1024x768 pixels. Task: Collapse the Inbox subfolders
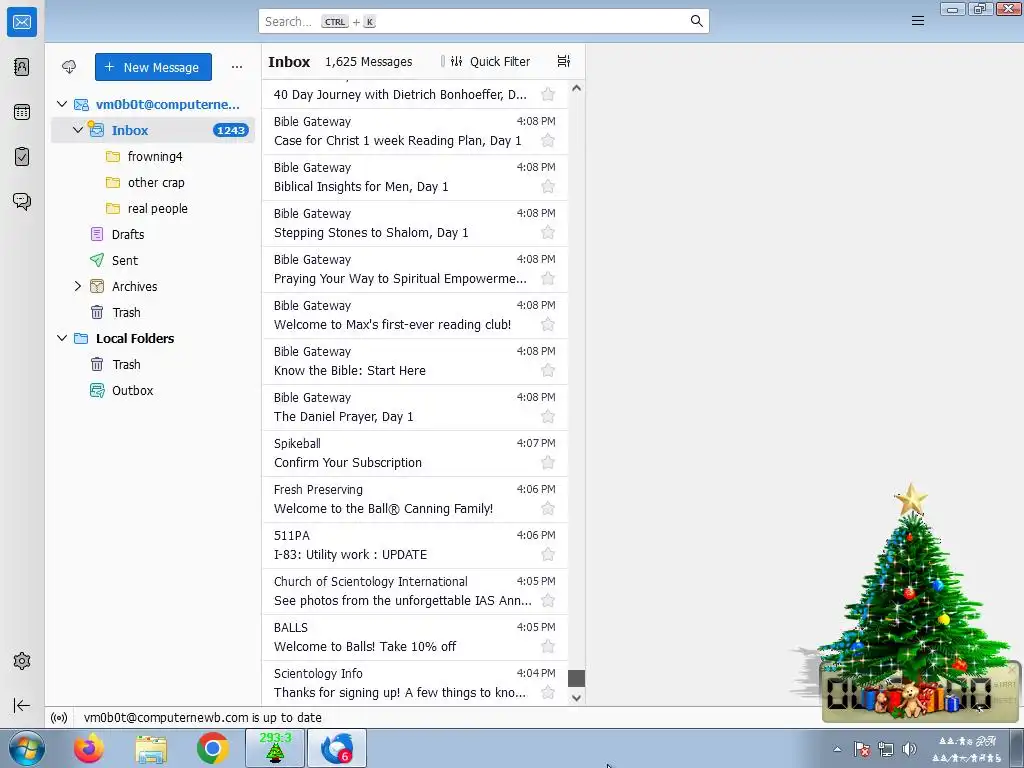pos(78,130)
